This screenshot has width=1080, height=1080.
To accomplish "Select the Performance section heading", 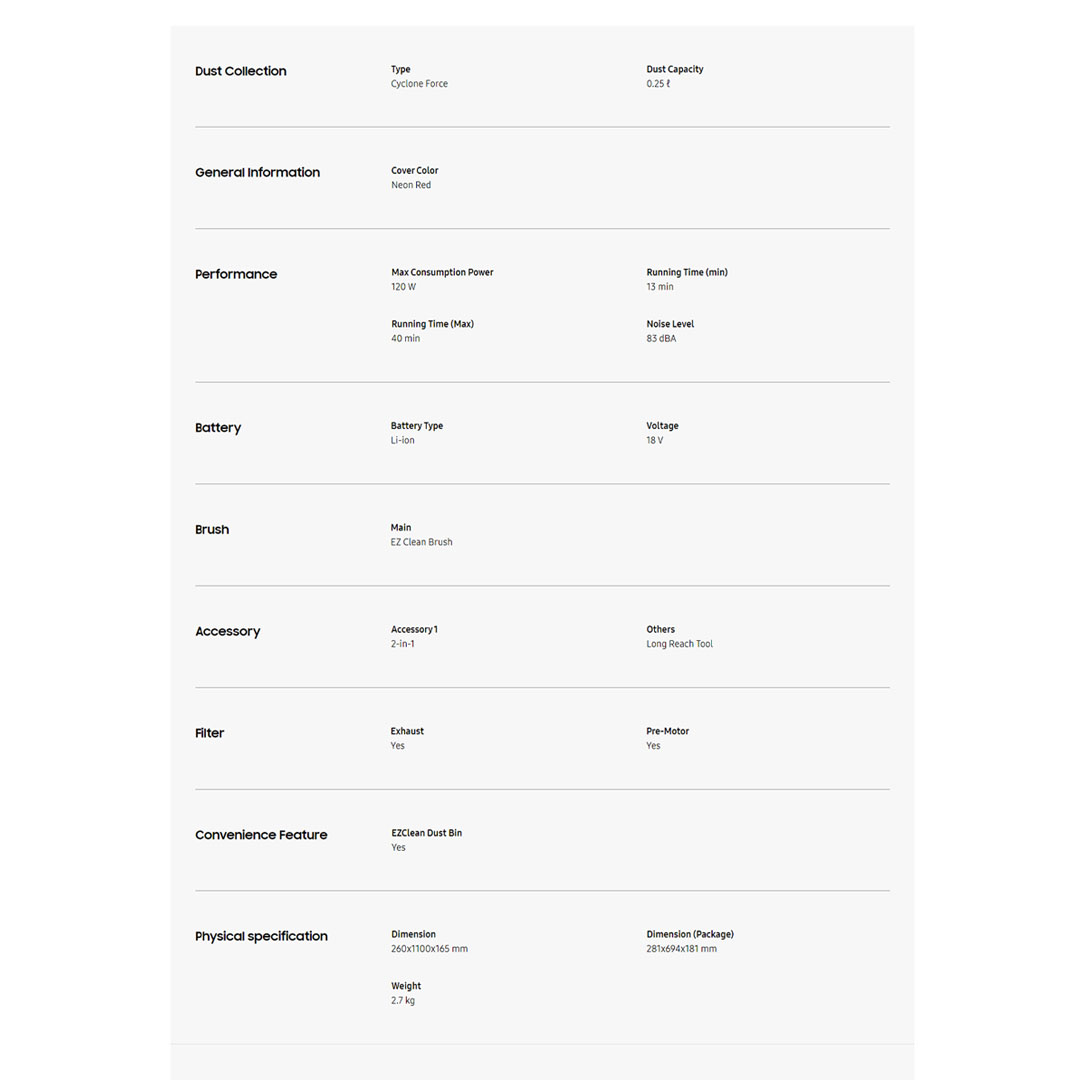I will tap(236, 274).
